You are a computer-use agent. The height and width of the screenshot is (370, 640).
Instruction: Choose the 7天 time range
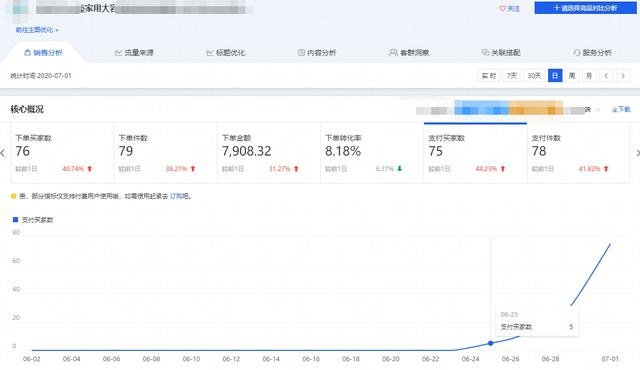pos(511,75)
